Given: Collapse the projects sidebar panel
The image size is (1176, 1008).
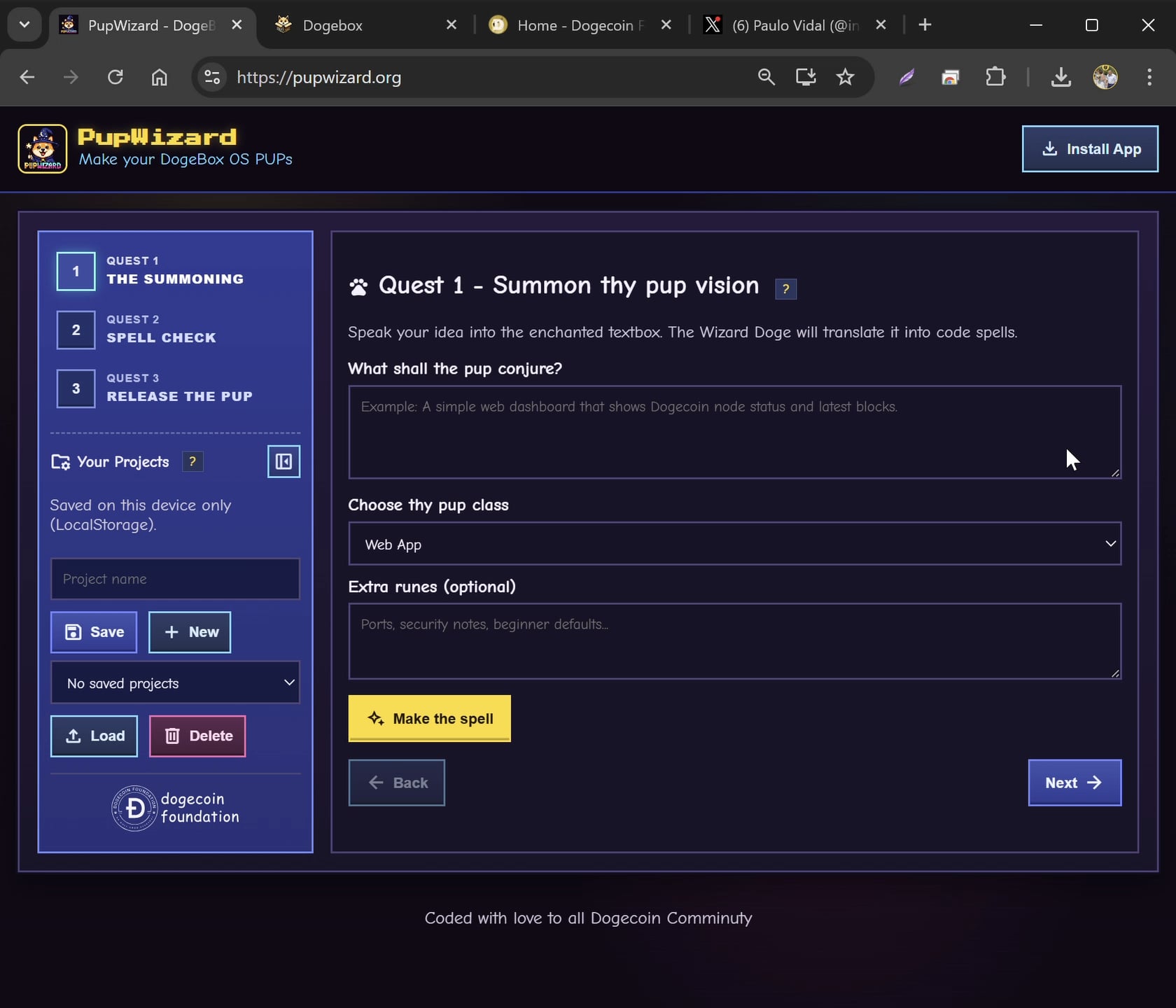Looking at the screenshot, I should tap(283, 462).
